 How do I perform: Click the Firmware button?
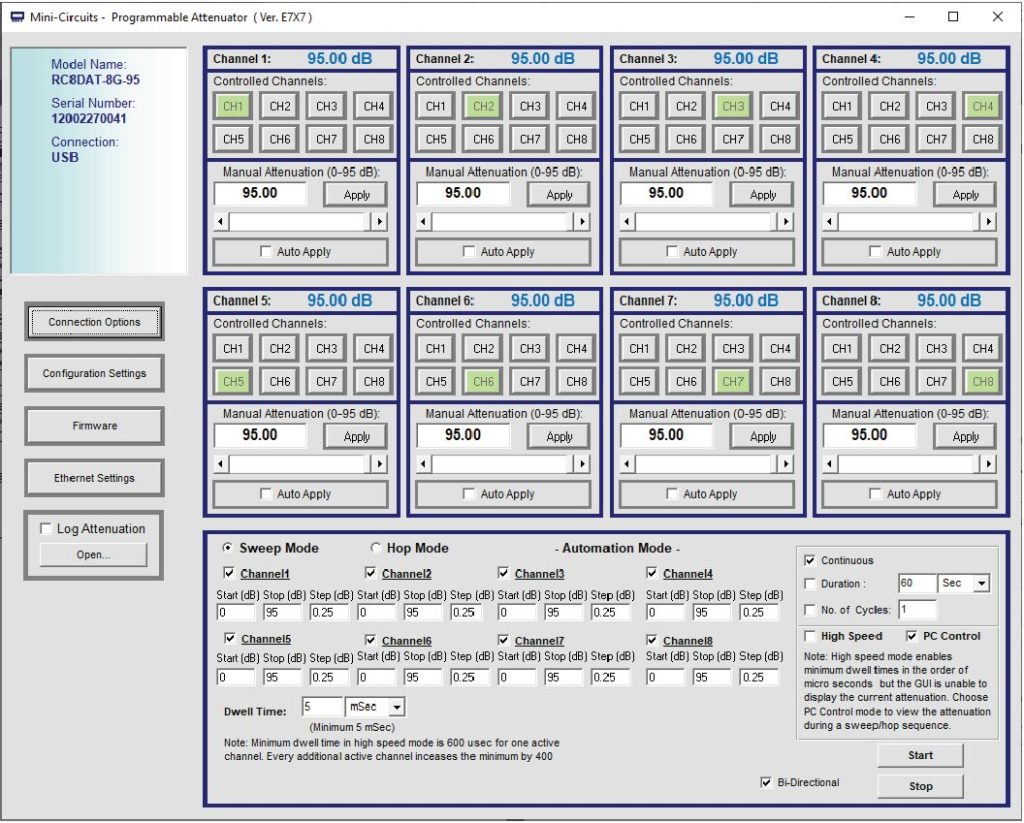point(95,426)
